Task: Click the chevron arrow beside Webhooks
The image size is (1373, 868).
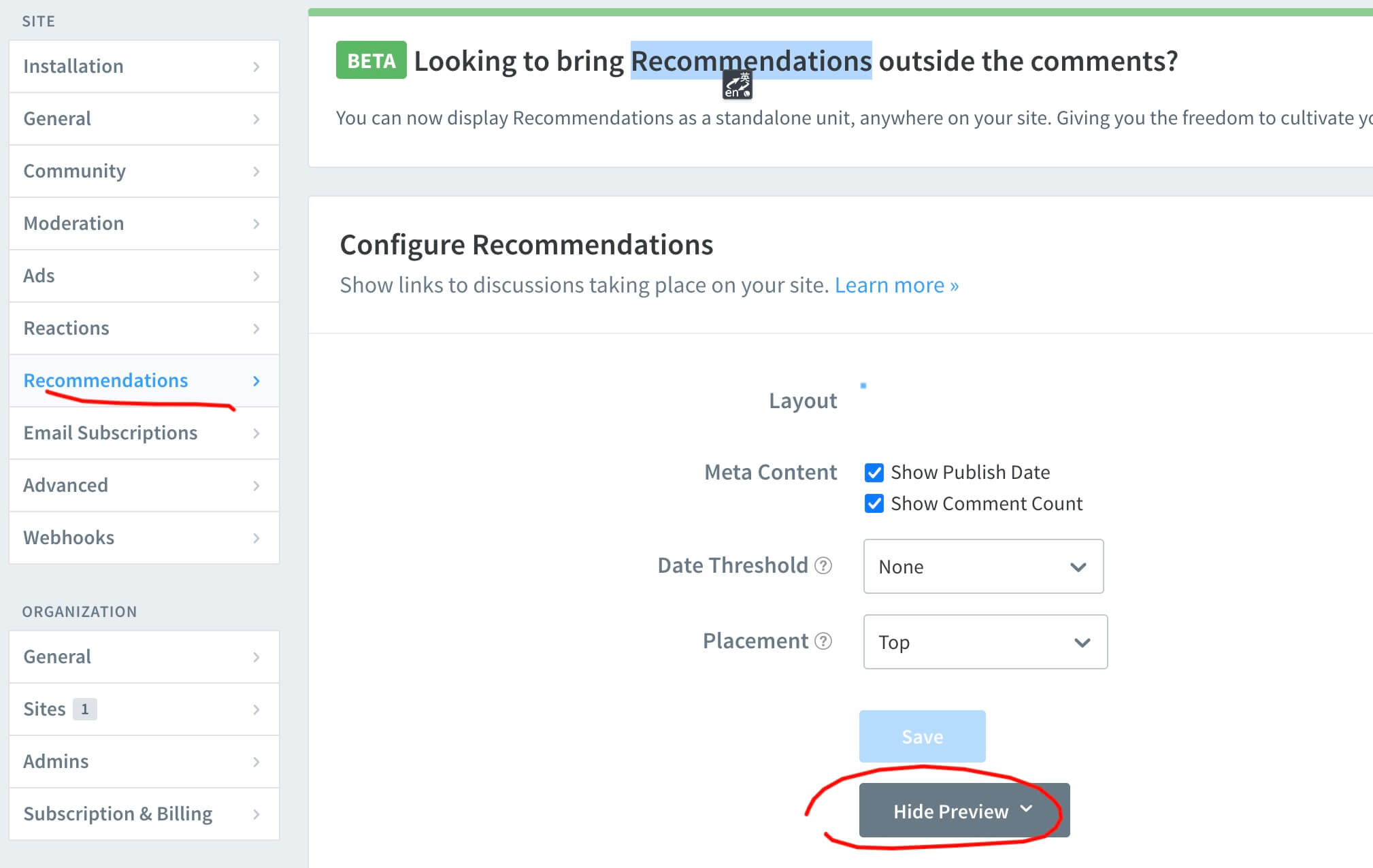Action: [x=257, y=538]
